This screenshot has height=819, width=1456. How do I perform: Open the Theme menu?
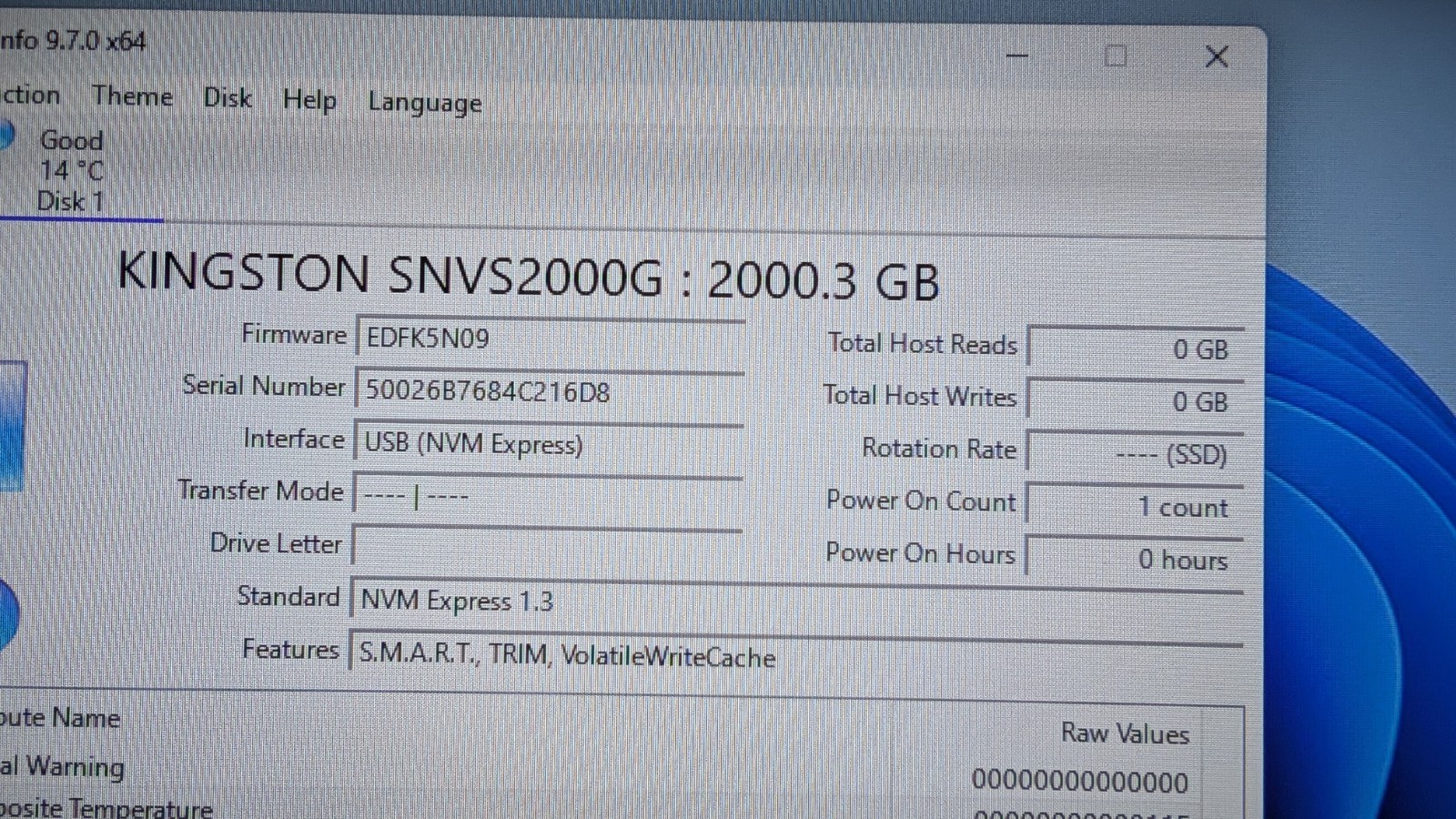(132, 96)
